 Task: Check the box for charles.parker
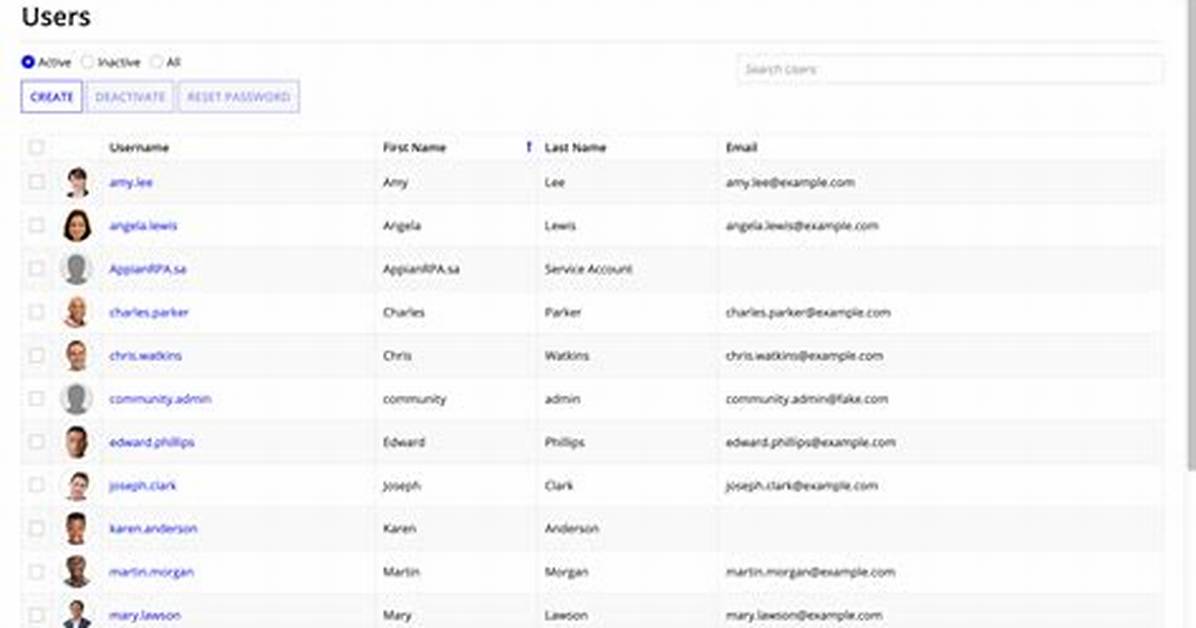(x=36, y=312)
